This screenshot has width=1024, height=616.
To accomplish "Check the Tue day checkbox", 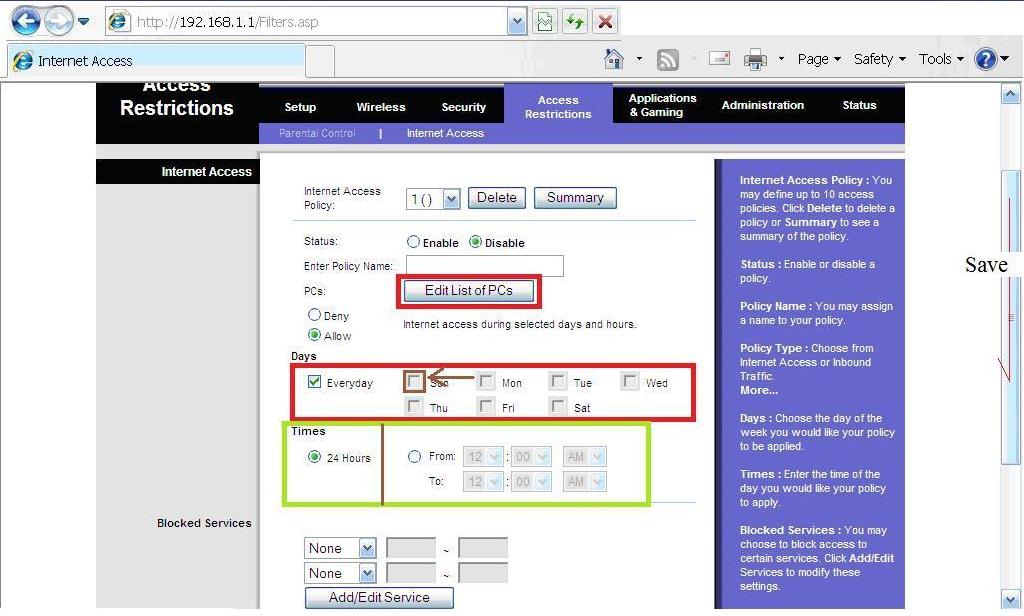I will pyautogui.click(x=558, y=381).
